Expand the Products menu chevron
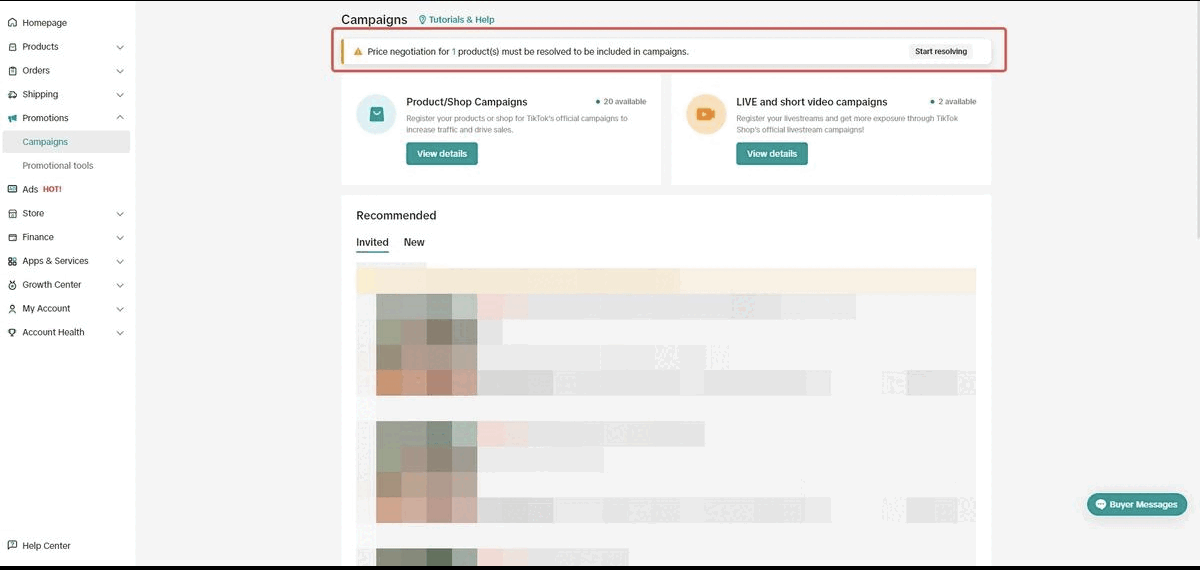 120,47
